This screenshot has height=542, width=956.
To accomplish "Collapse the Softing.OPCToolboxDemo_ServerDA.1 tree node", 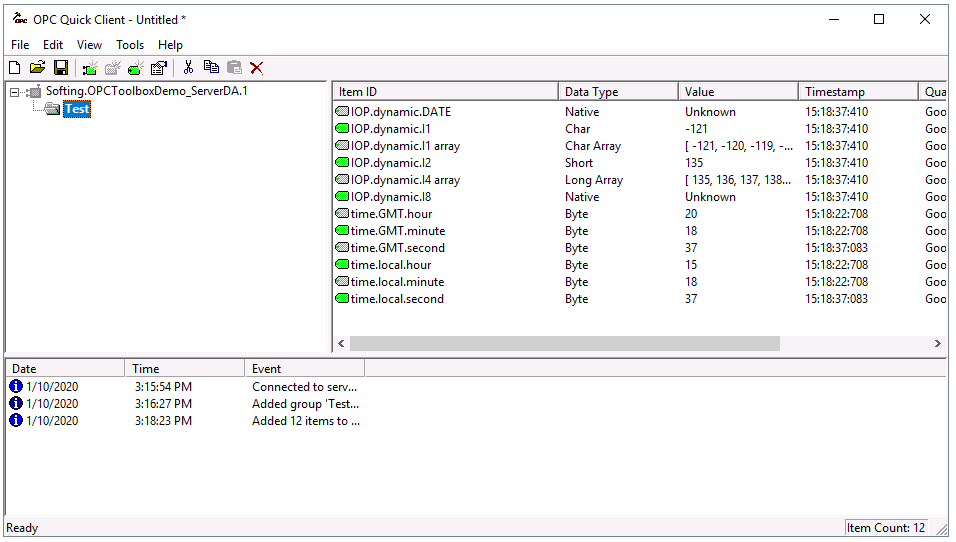I will pyautogui.click(x=14, y=93).
